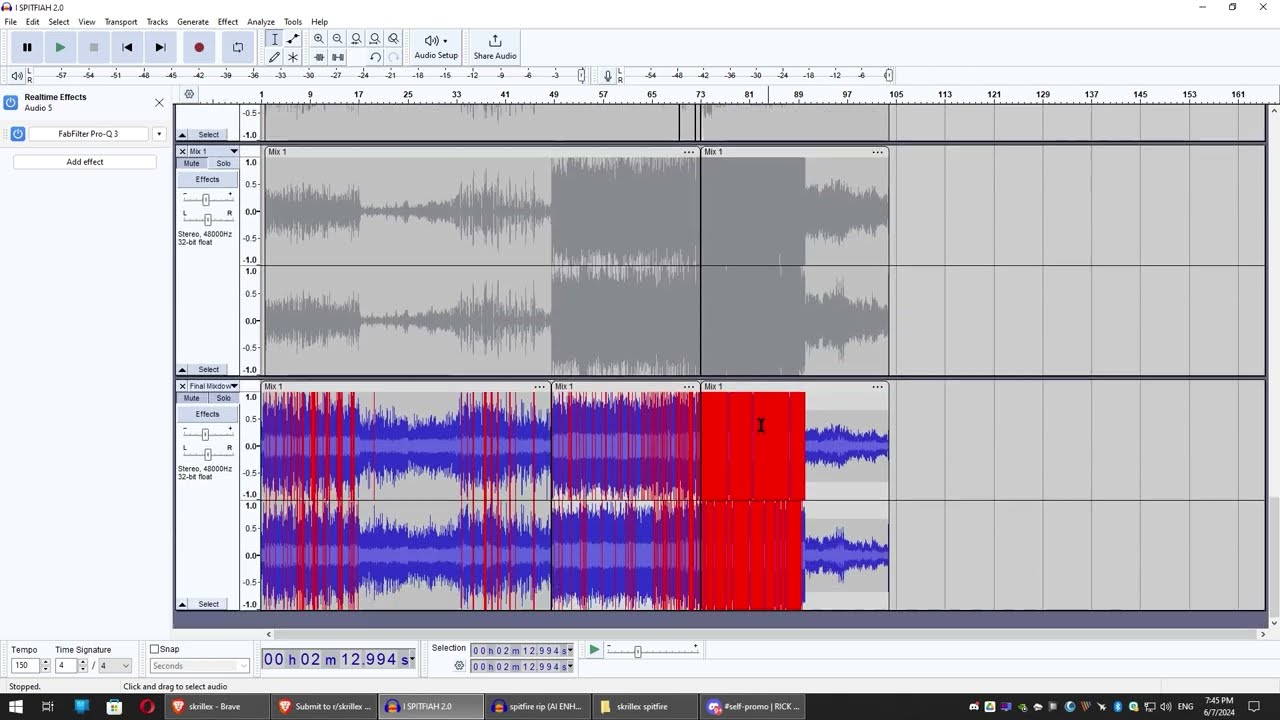Choose the Selection (I-beam) tool
This screenshot has width=1280, height=720.
tap(274, 39)
